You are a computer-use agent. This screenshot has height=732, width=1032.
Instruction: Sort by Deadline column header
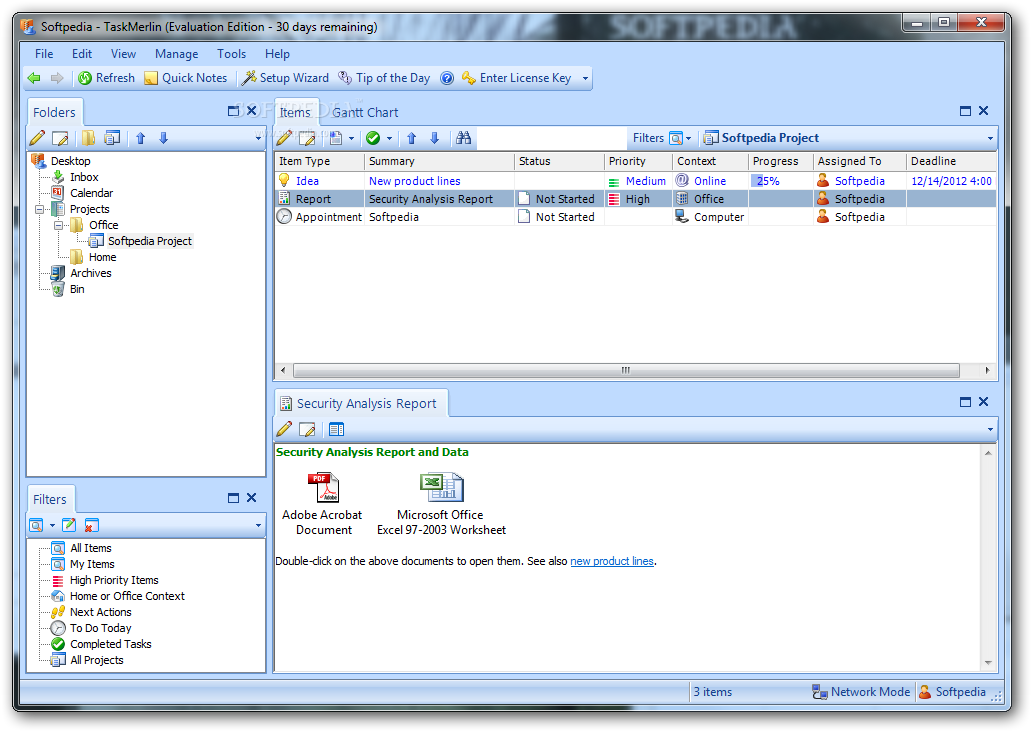tap(951, 161)
